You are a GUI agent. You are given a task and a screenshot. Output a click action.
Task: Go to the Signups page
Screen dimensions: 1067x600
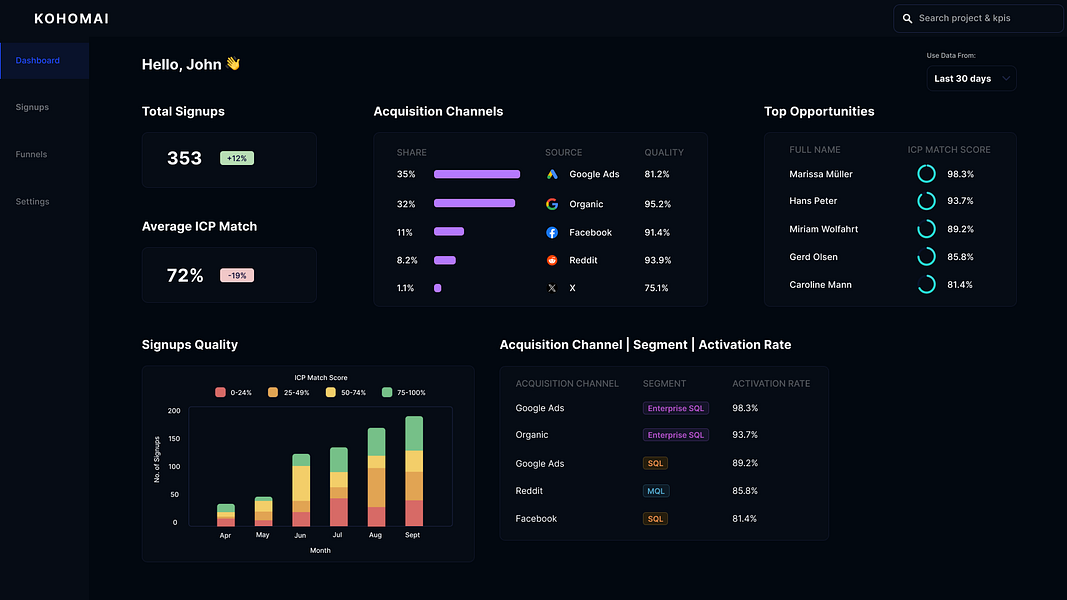coord(32,107)
